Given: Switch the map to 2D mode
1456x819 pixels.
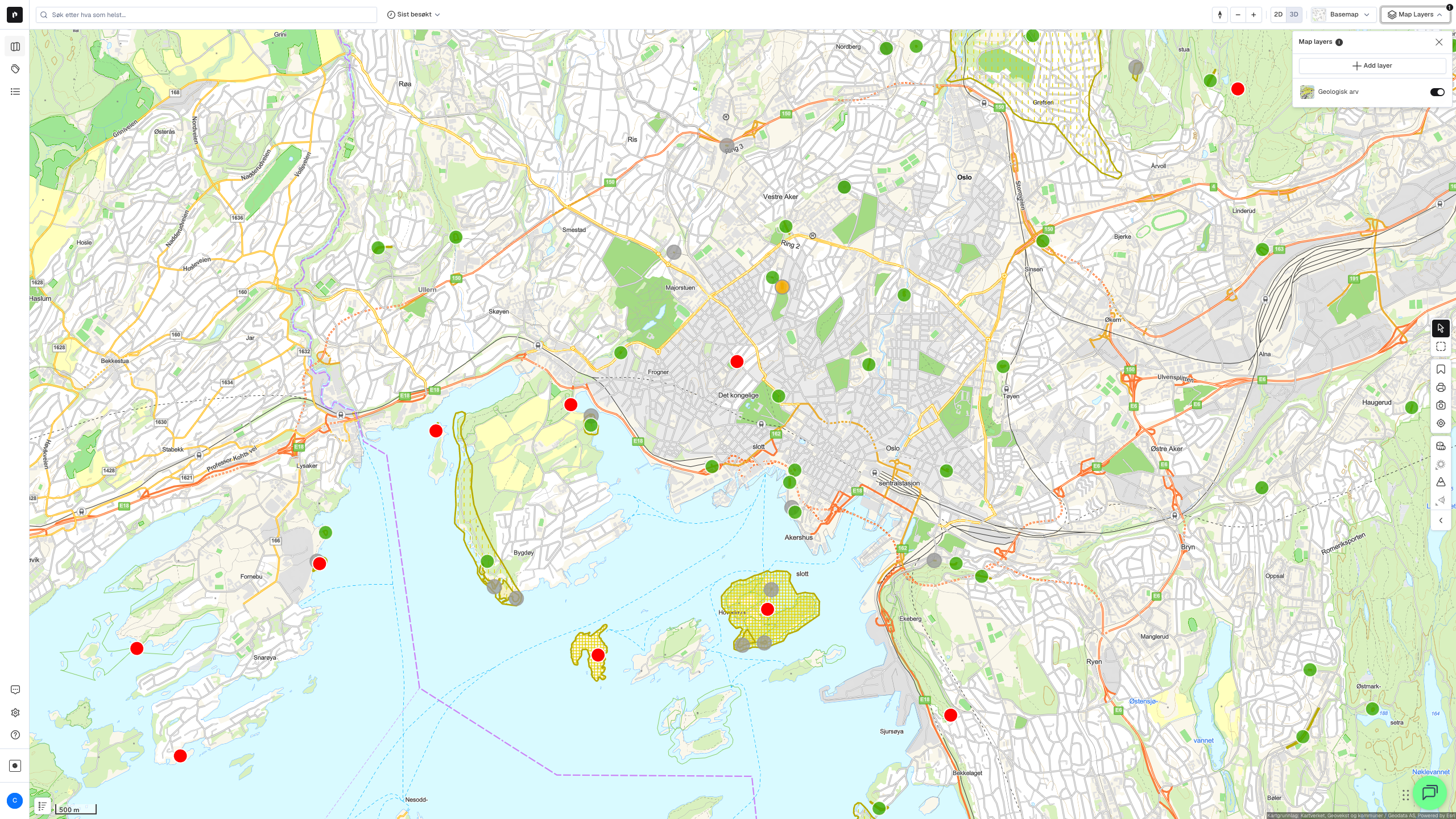Looking at the screenshot, I should point(1279,15).
